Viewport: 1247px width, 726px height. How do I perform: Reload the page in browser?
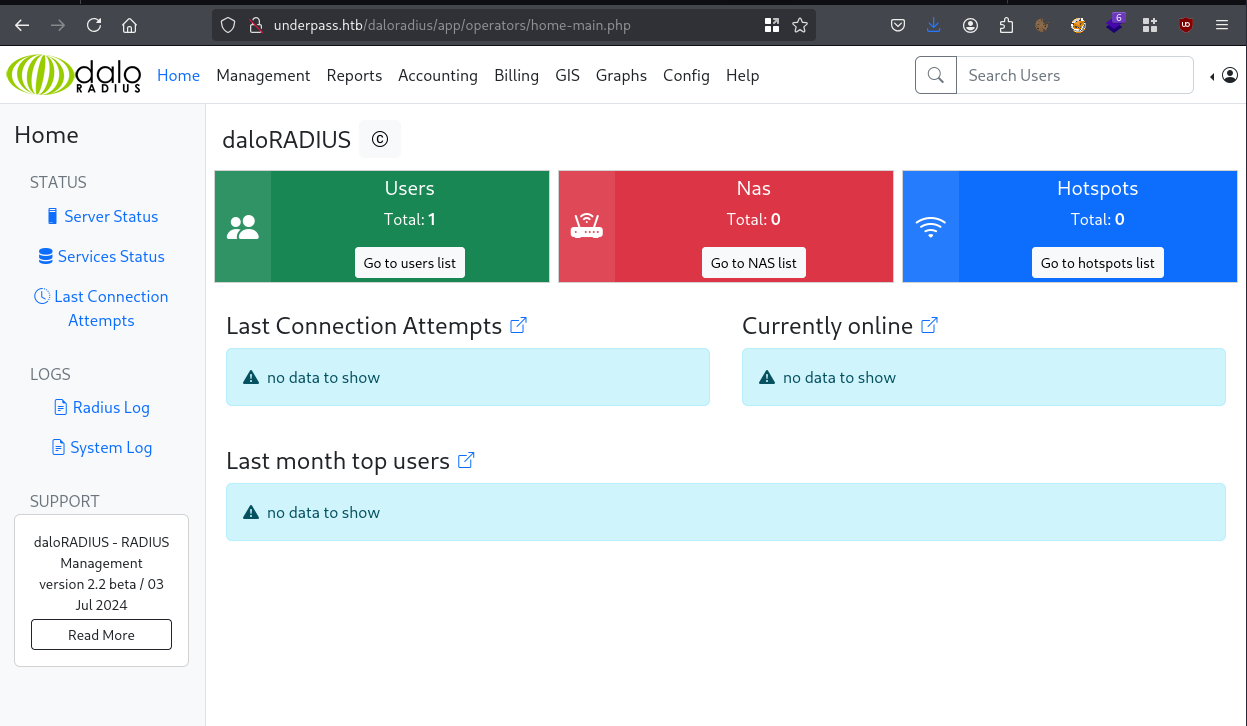[94, 25]
